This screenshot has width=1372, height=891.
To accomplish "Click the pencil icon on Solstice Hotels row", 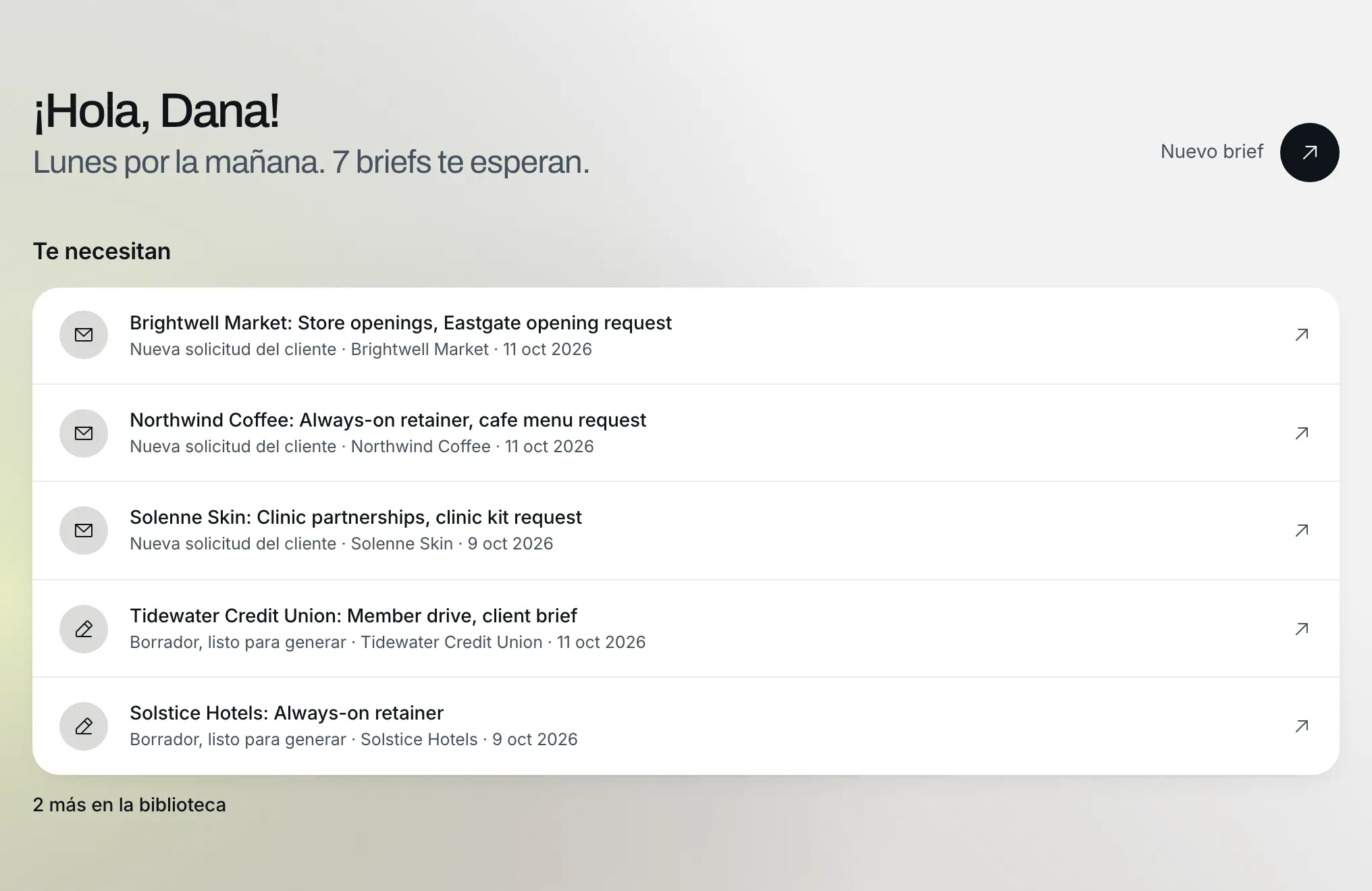I will click(x=84, y=726).
